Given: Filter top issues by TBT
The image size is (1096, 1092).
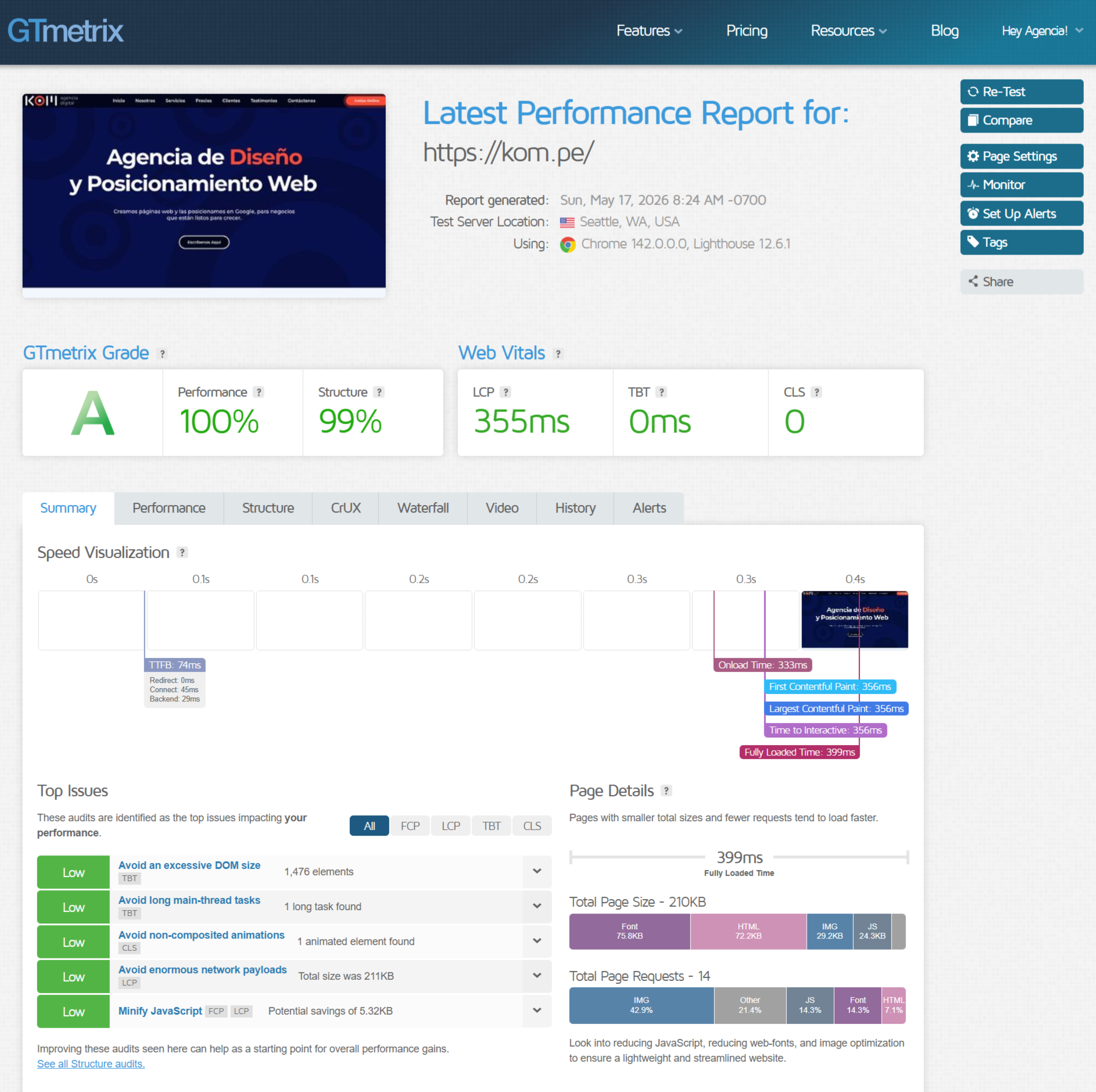Looking at the screenshot, I should click(x=492, y=826).
